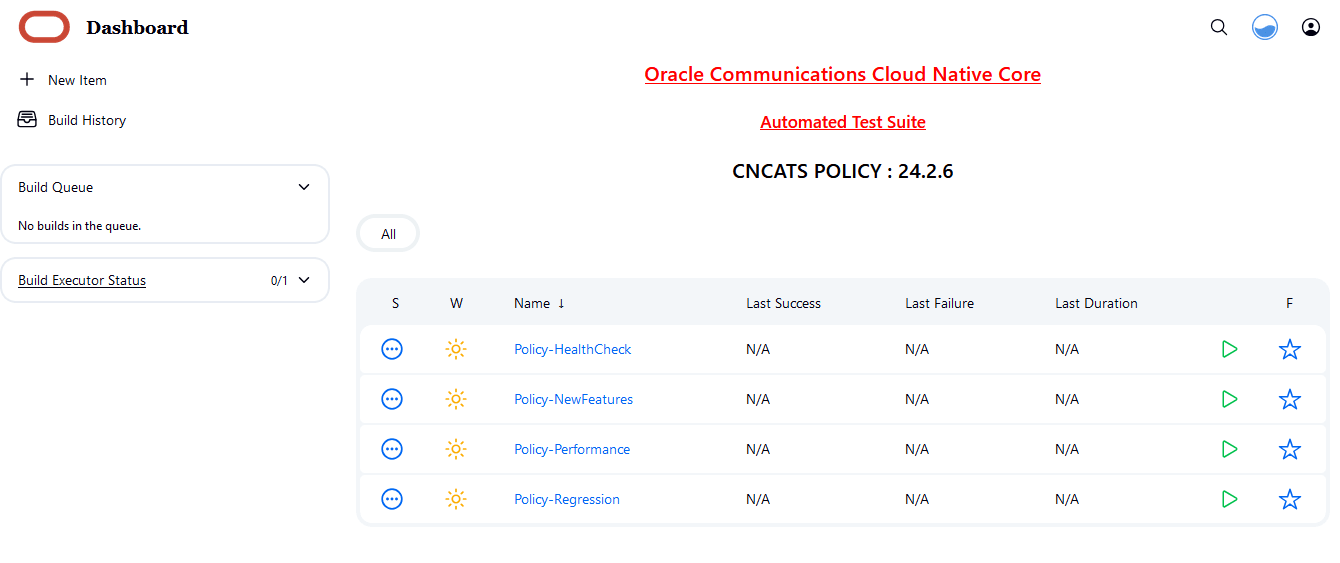This screenshot has height=563, width=1340.
Task: Open the search magnifier icon
Action: pos(1219,27)
